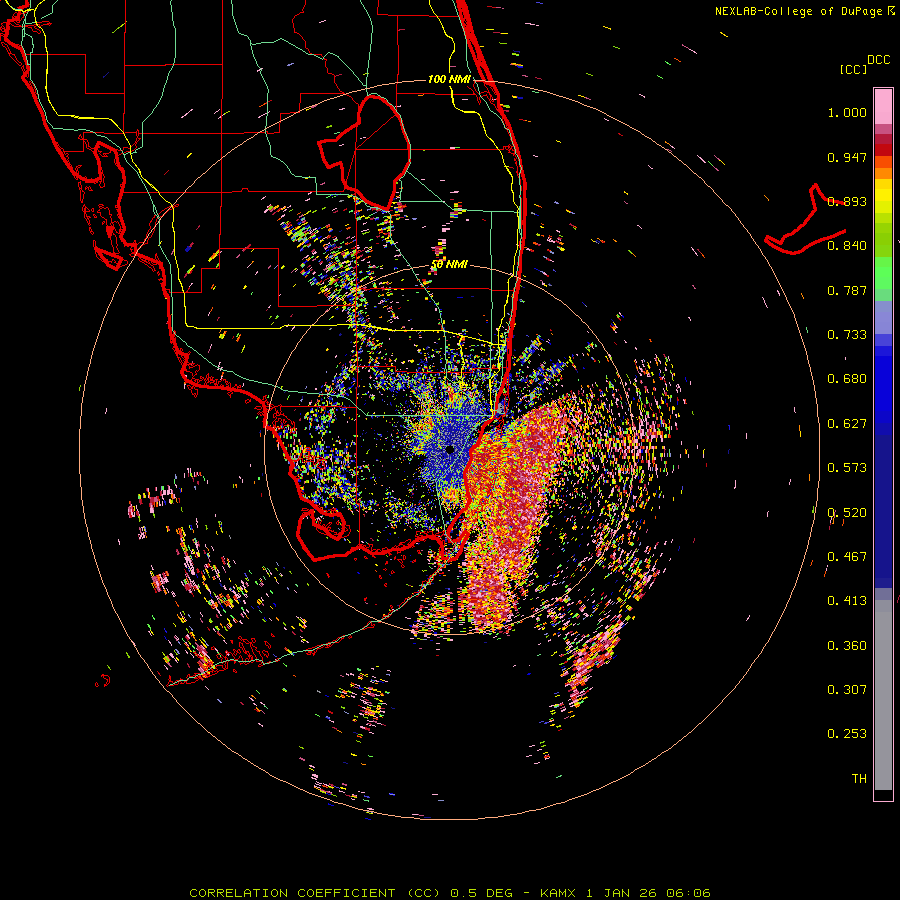Viewport: 900px width, 900px height.
Task: Click the [CC] units label
Action: pyautogui.click(x=853, y=69)
